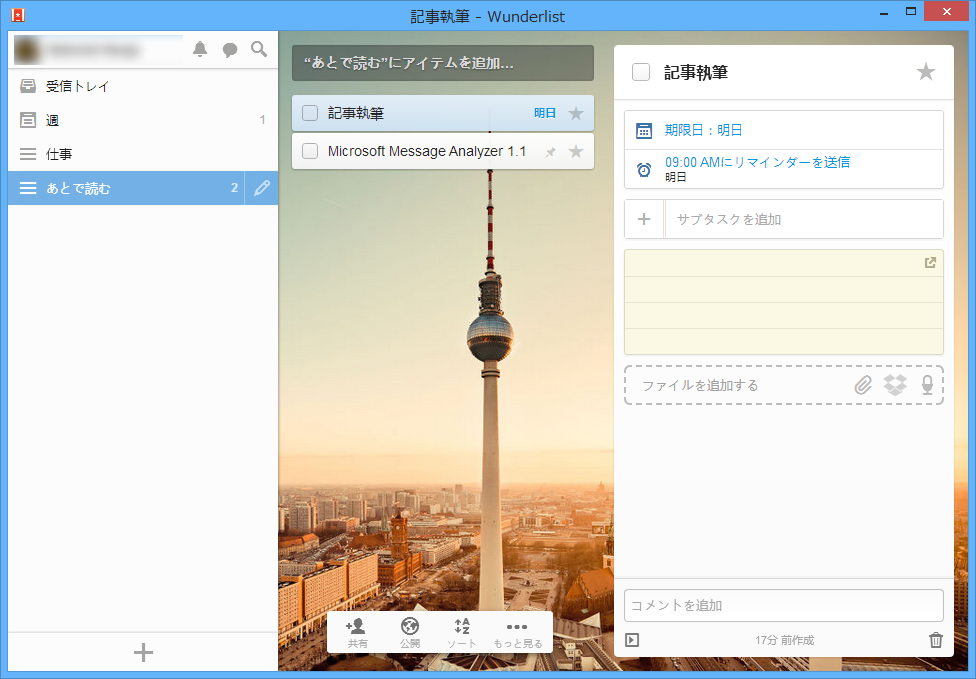Expand the note with the pop-out icon
The height and width of the screenshot is (679, 976).
pos(929,263)
